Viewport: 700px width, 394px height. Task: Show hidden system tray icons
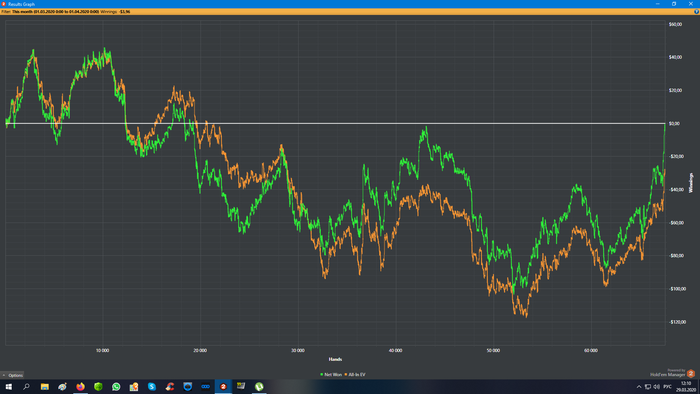click(639, 387)
